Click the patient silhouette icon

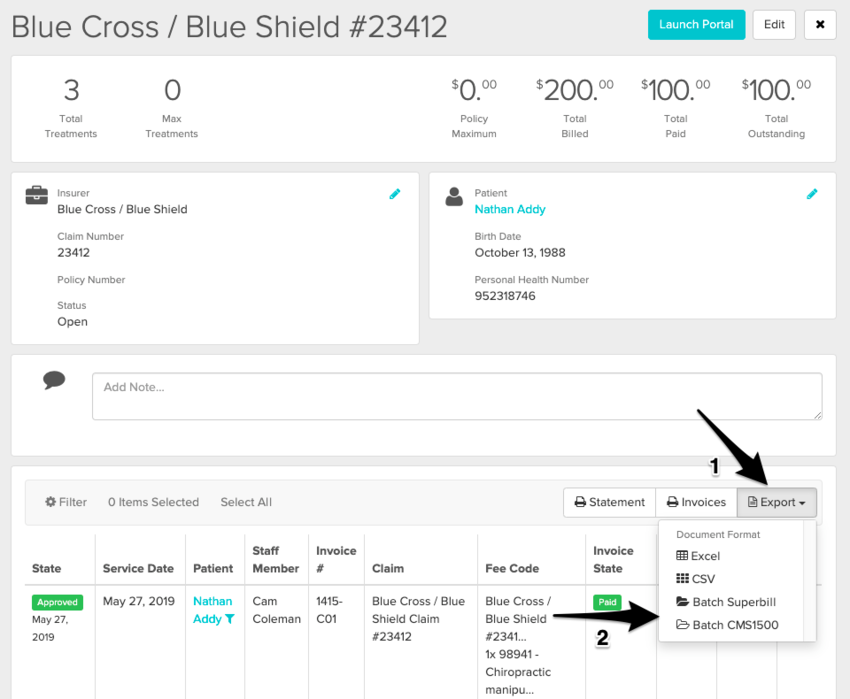[x=454, y=196]
